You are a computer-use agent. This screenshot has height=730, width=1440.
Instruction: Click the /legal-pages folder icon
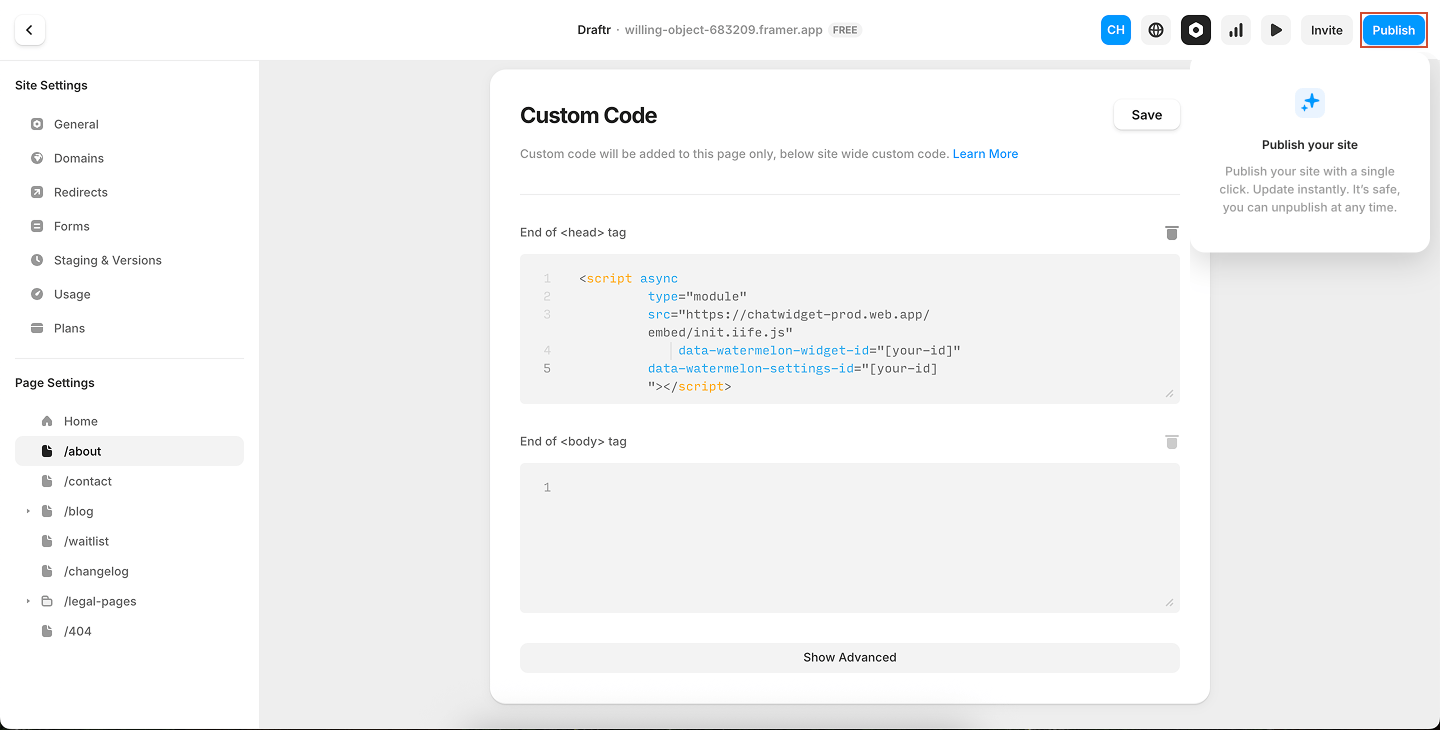click(47, 601)
